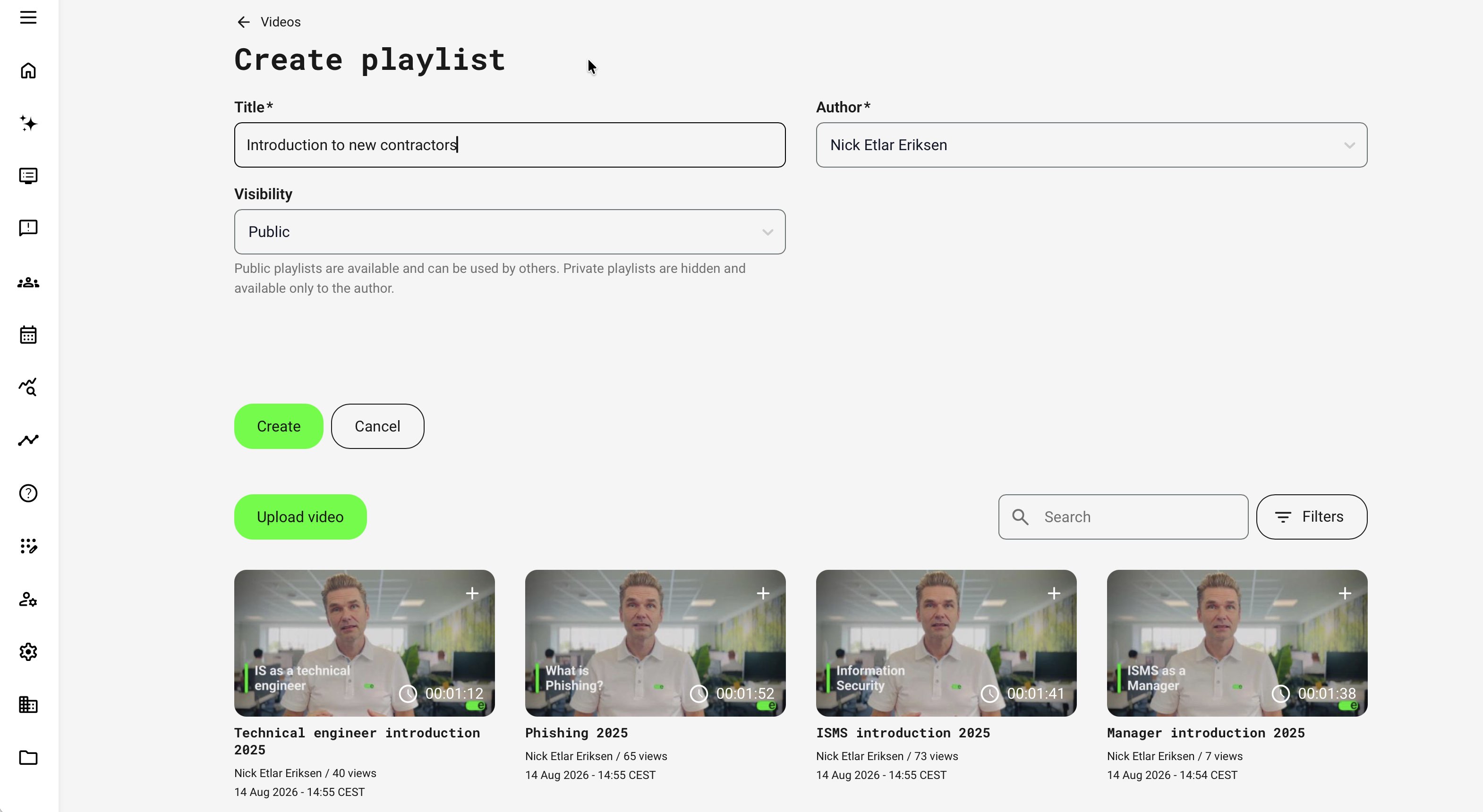This screenshot has height=812, width=1483.
Task: Open the company building sidebar icon
Action: (x=28, y=704)
